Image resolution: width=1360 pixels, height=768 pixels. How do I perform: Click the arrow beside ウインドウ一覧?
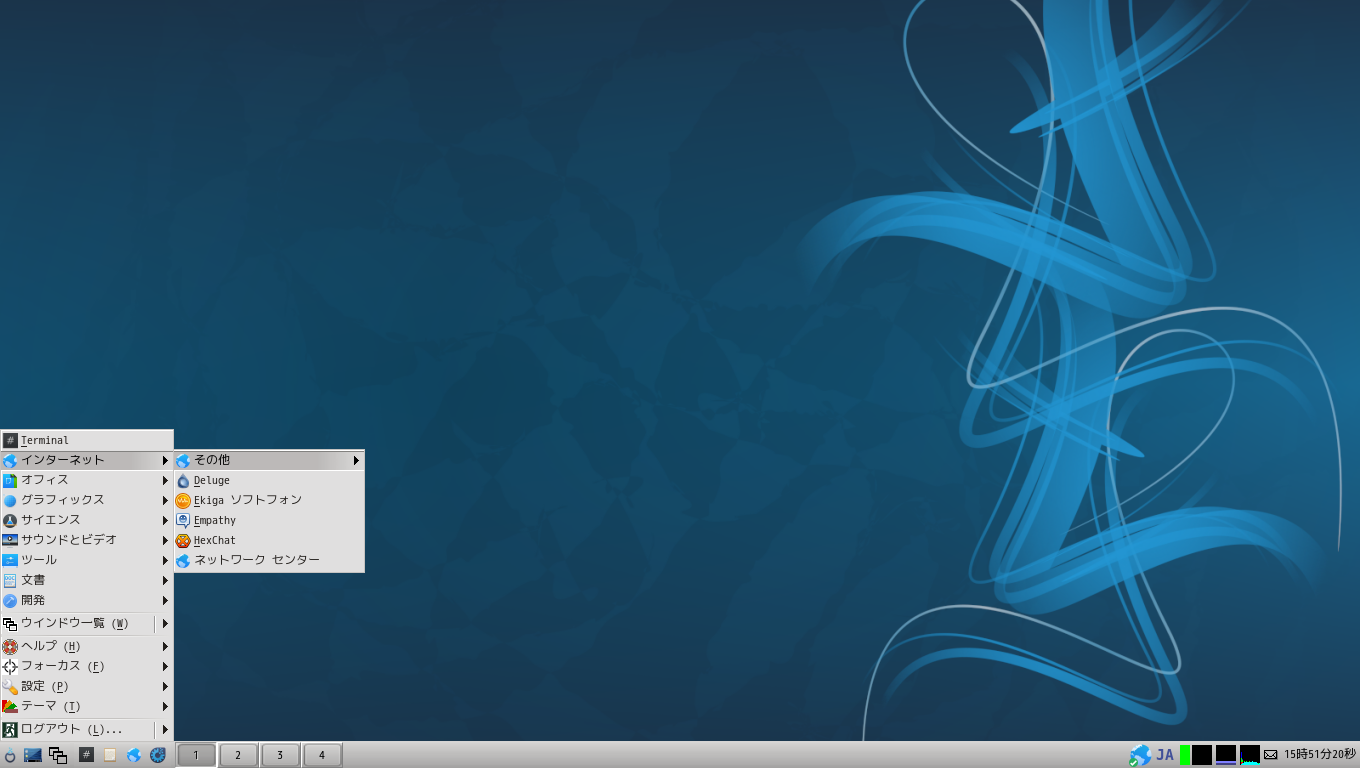[x=165, y=623]
